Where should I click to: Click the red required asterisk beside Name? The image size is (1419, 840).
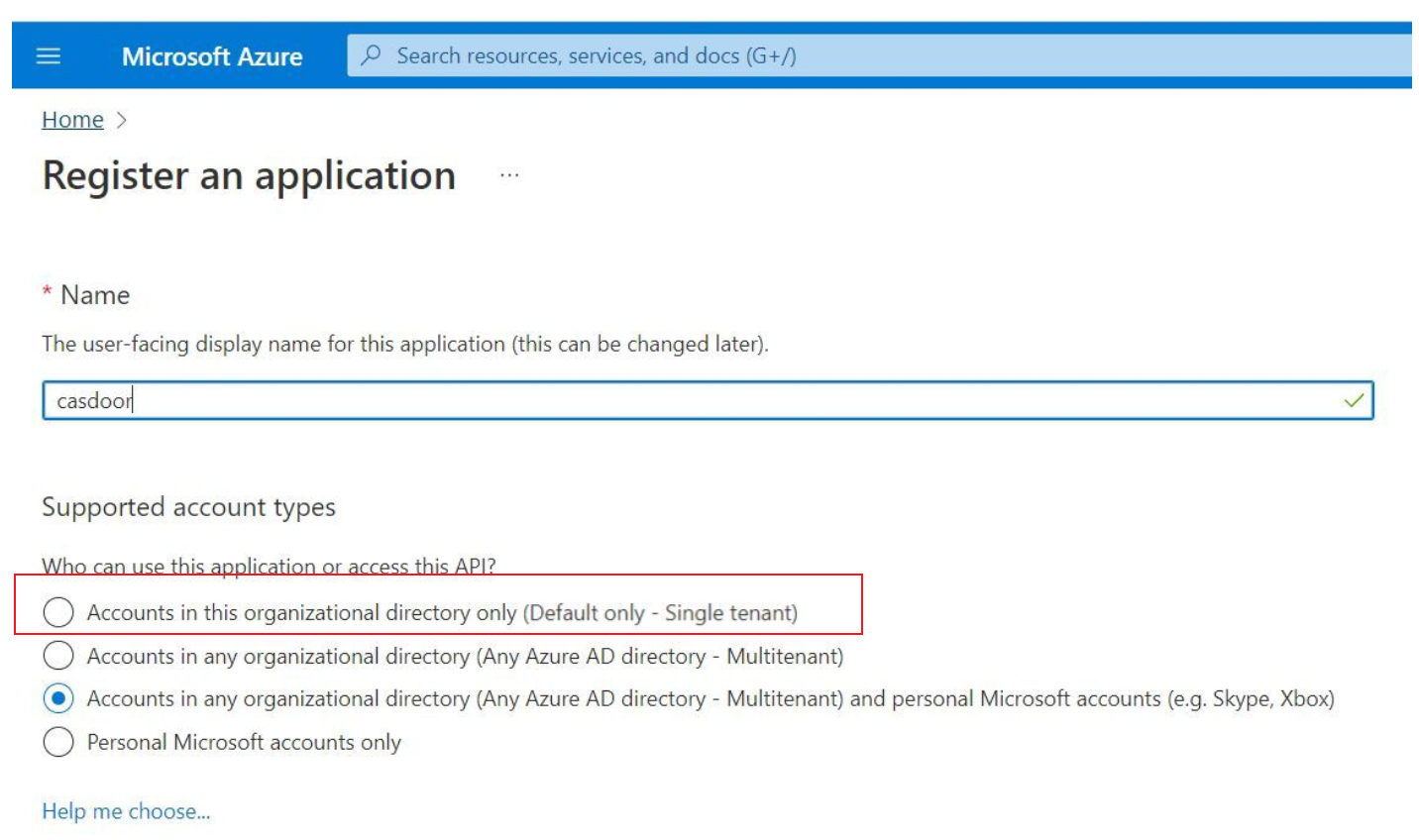45,293
